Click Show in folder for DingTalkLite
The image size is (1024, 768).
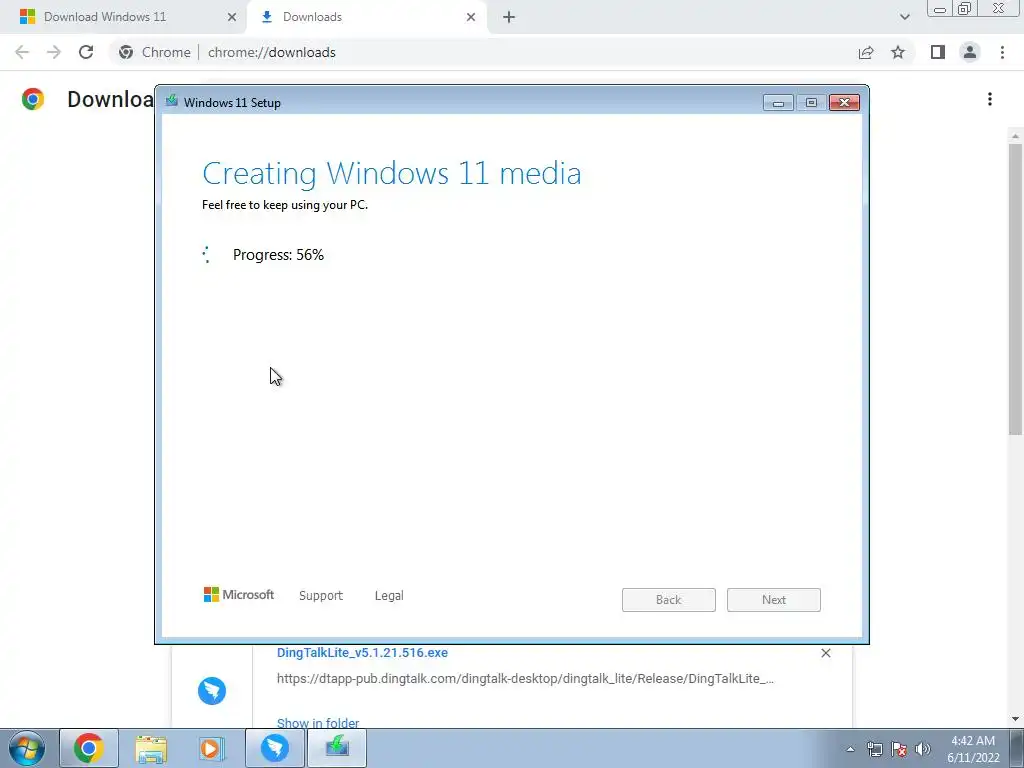(318, 722)
